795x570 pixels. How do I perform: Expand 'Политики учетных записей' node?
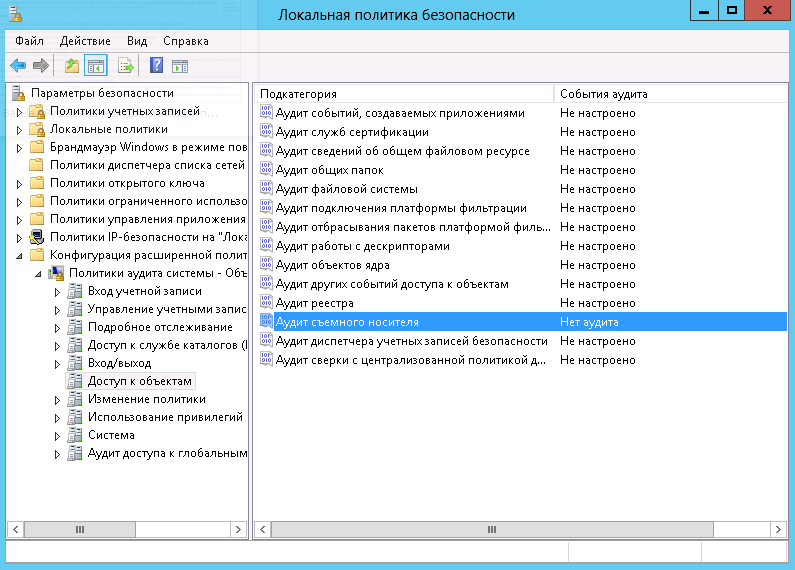point(19,112)
